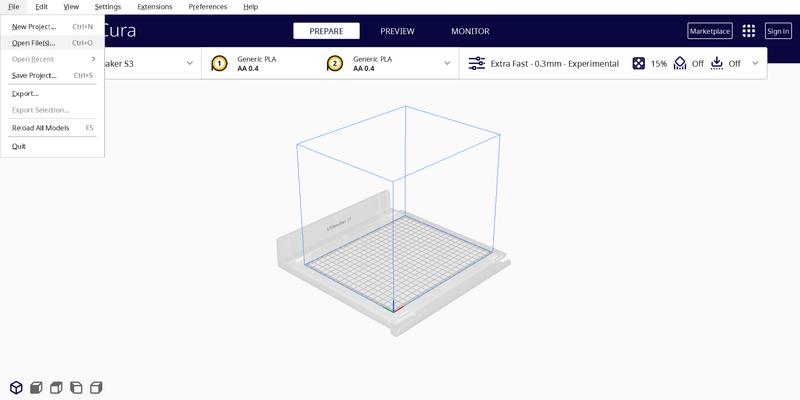Choose Reload All Models menu entry
800x400 pixels.
53,128
